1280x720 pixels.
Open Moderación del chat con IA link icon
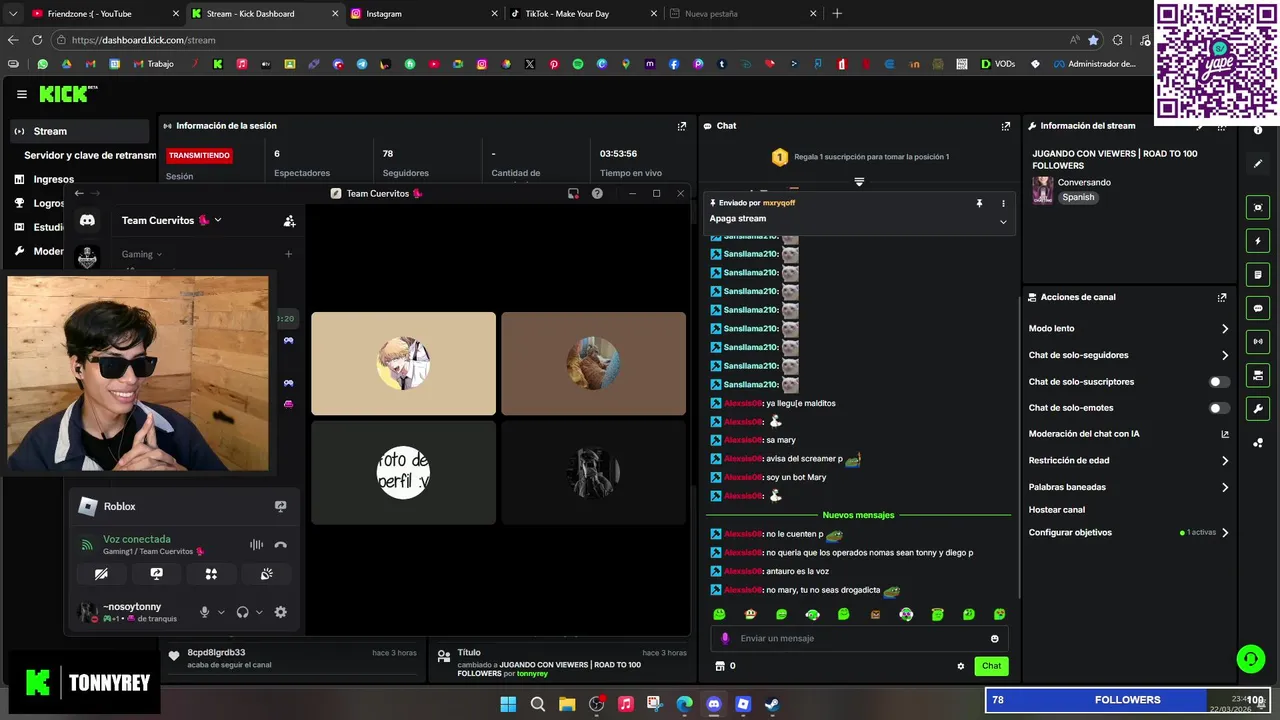(1225, 434)
